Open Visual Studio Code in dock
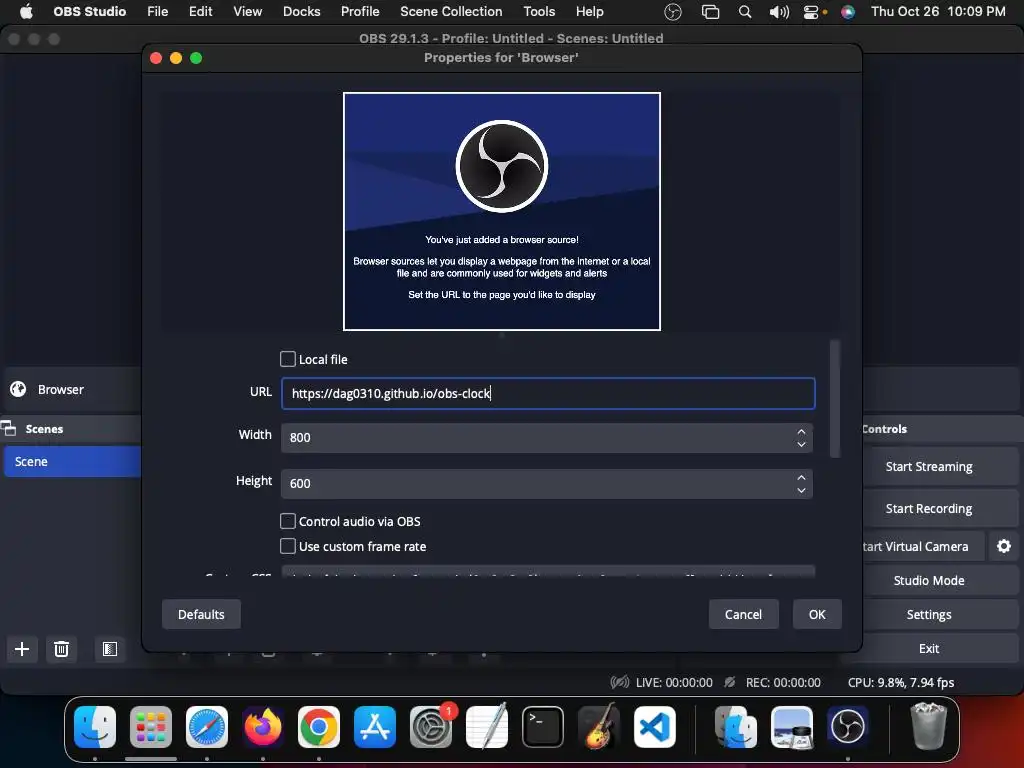 (655, 727)
